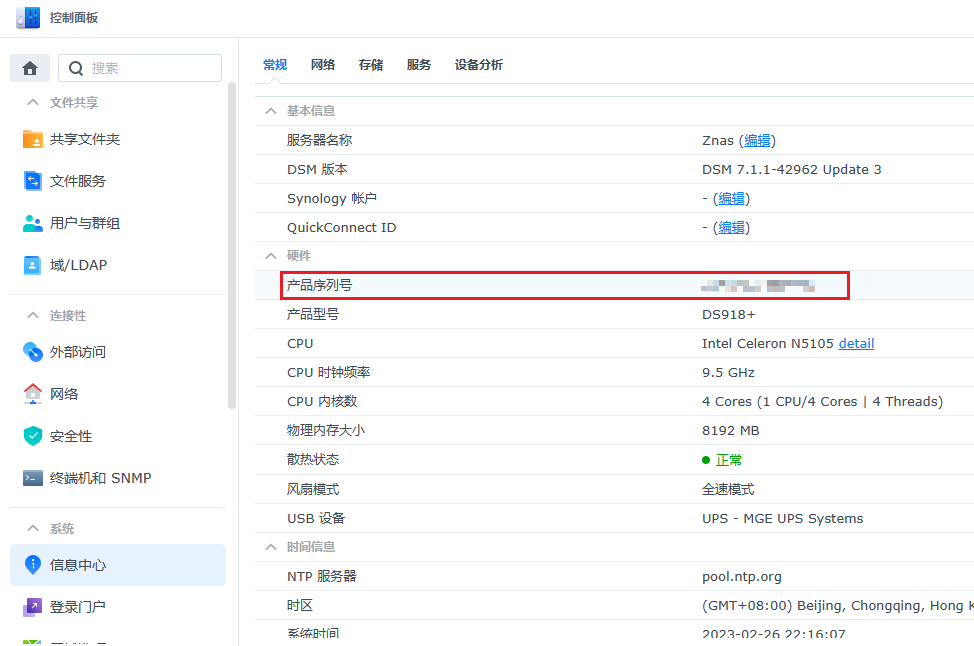Select the 共享文件夹 sidebar label
The height and width of the screenshot is (646, 974).
85,139
